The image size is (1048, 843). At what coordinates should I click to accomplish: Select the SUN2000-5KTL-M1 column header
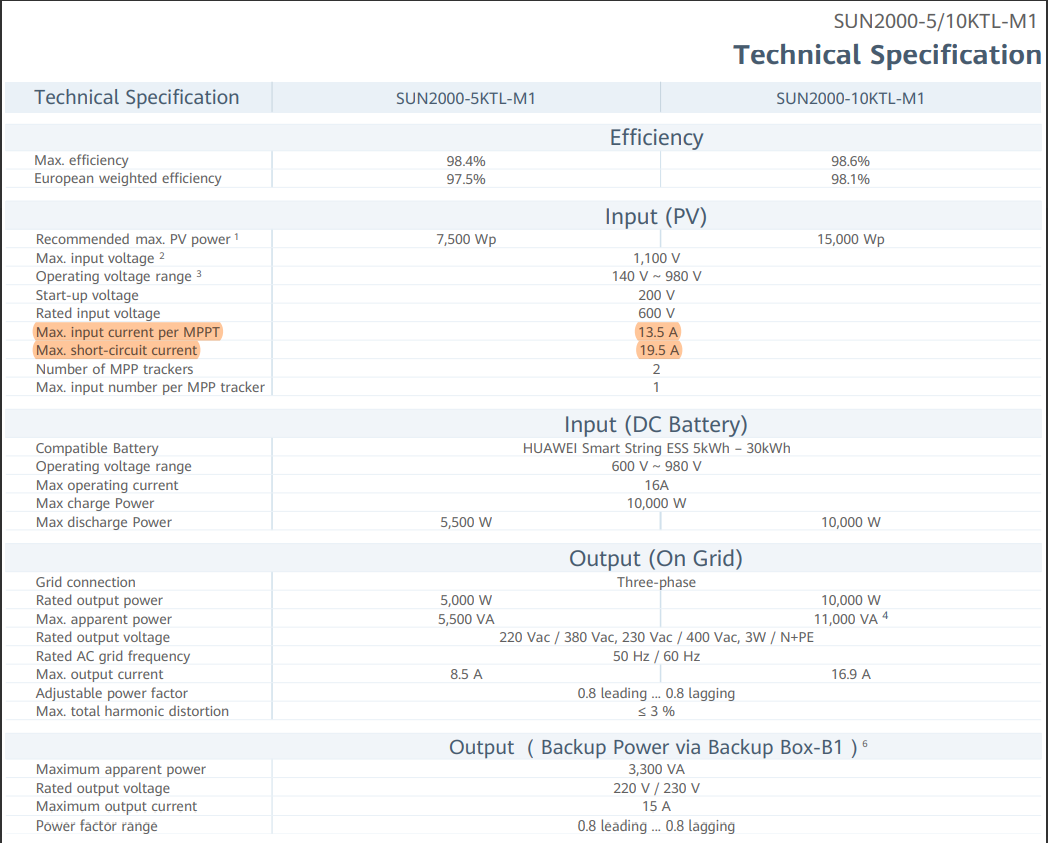[x=465, y=98]
